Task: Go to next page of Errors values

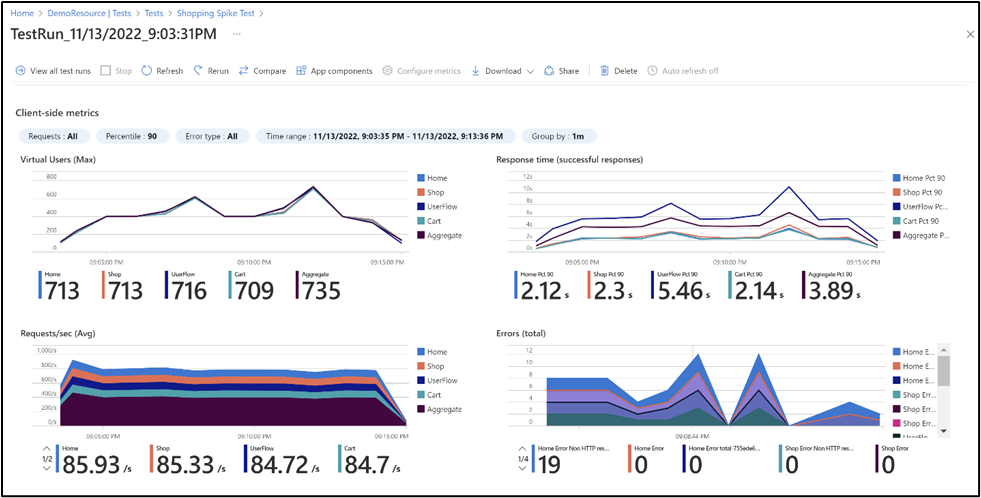Action: click(x=522, y=469)
